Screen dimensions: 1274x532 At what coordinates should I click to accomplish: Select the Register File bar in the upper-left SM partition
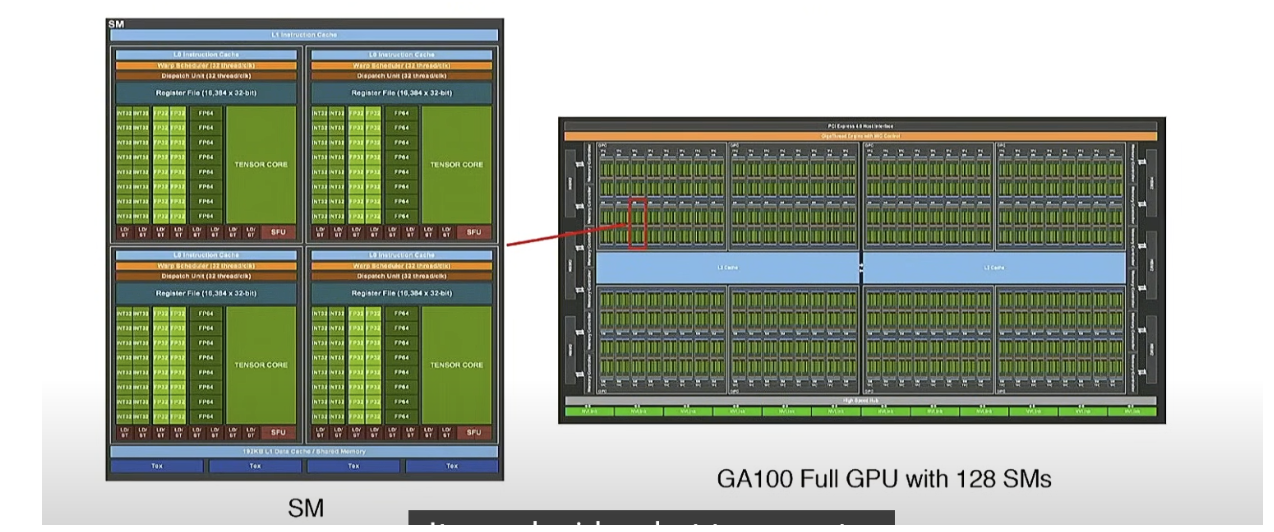[206, 92]
